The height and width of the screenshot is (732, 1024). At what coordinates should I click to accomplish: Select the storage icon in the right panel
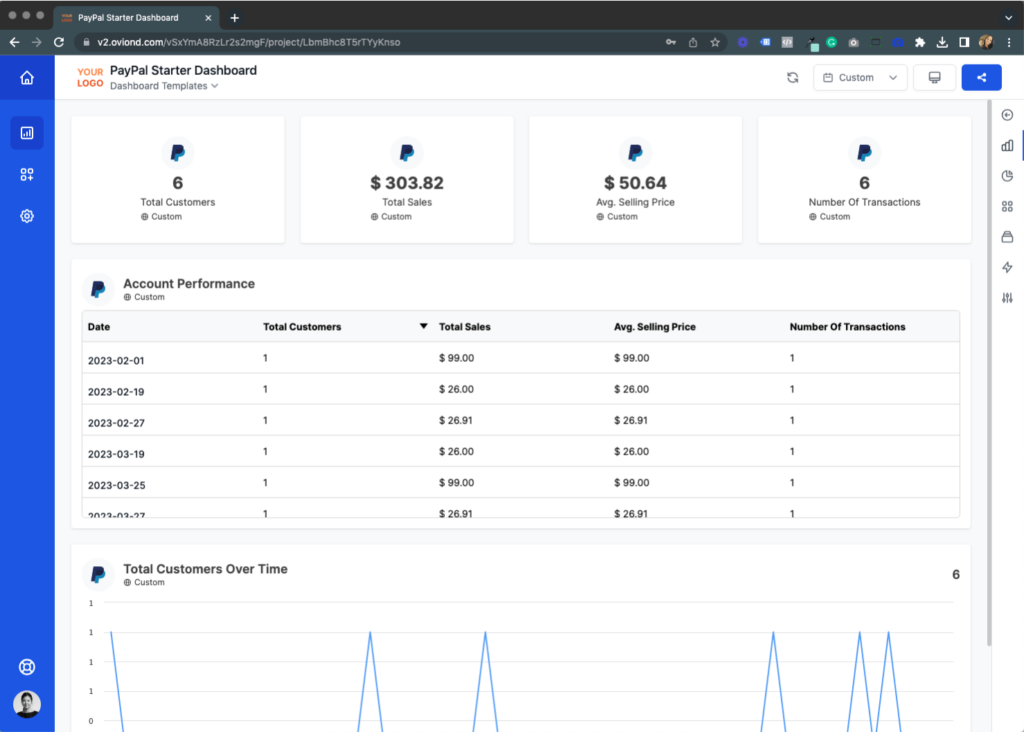pos(1007,237)
